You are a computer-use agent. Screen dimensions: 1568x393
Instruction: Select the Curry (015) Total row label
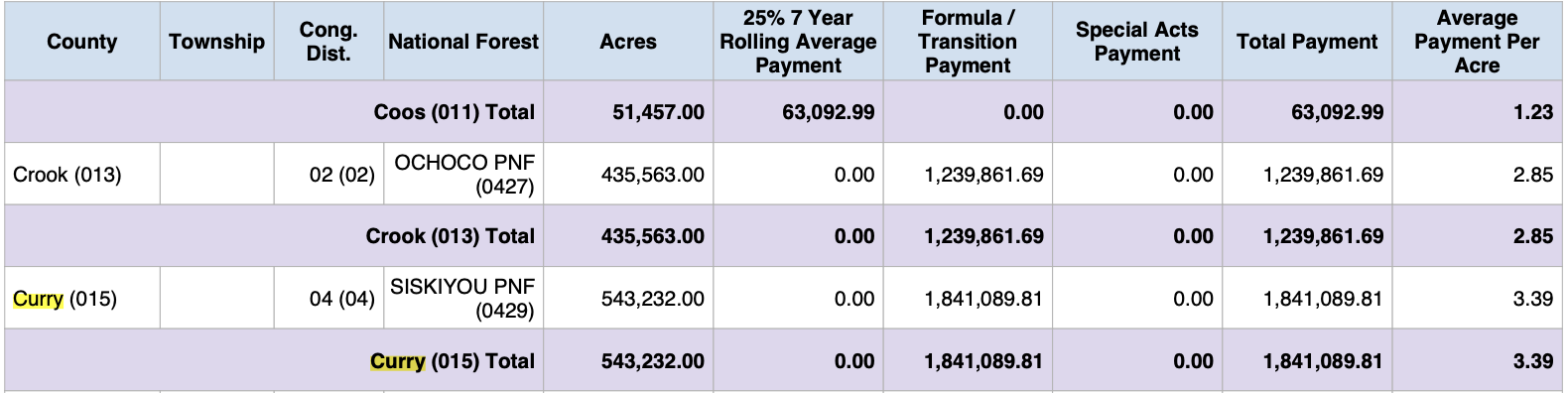point(453,361)
